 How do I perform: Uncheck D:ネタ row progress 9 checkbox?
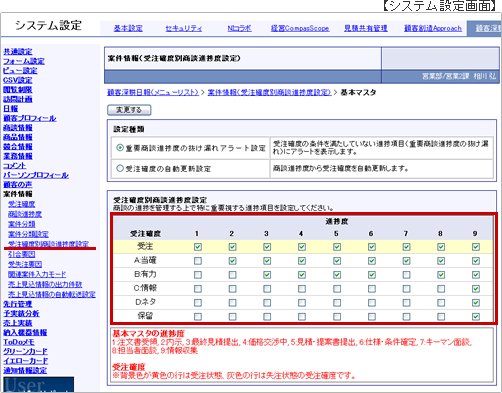click(476, 303)
